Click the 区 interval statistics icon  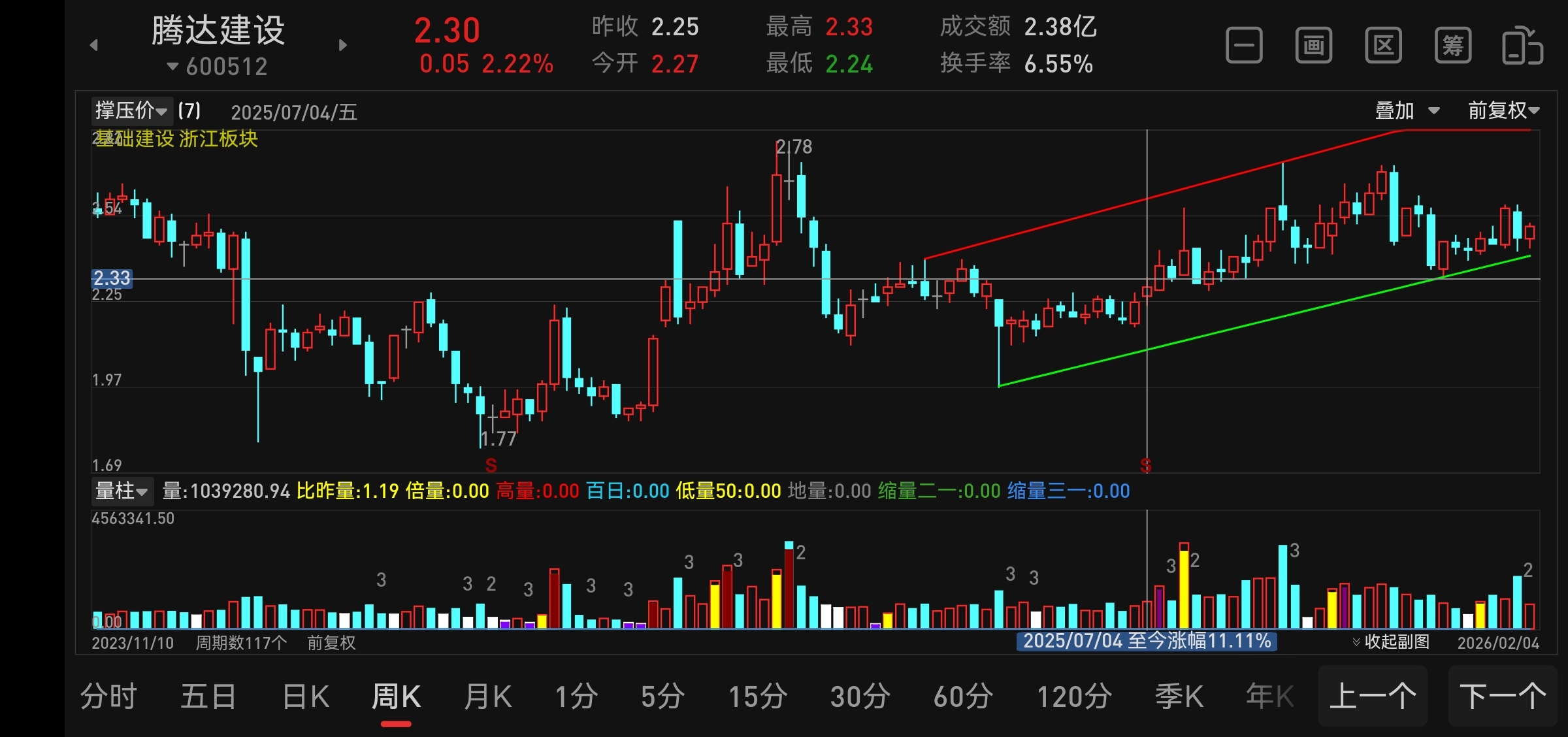[x=1383, y=46]
